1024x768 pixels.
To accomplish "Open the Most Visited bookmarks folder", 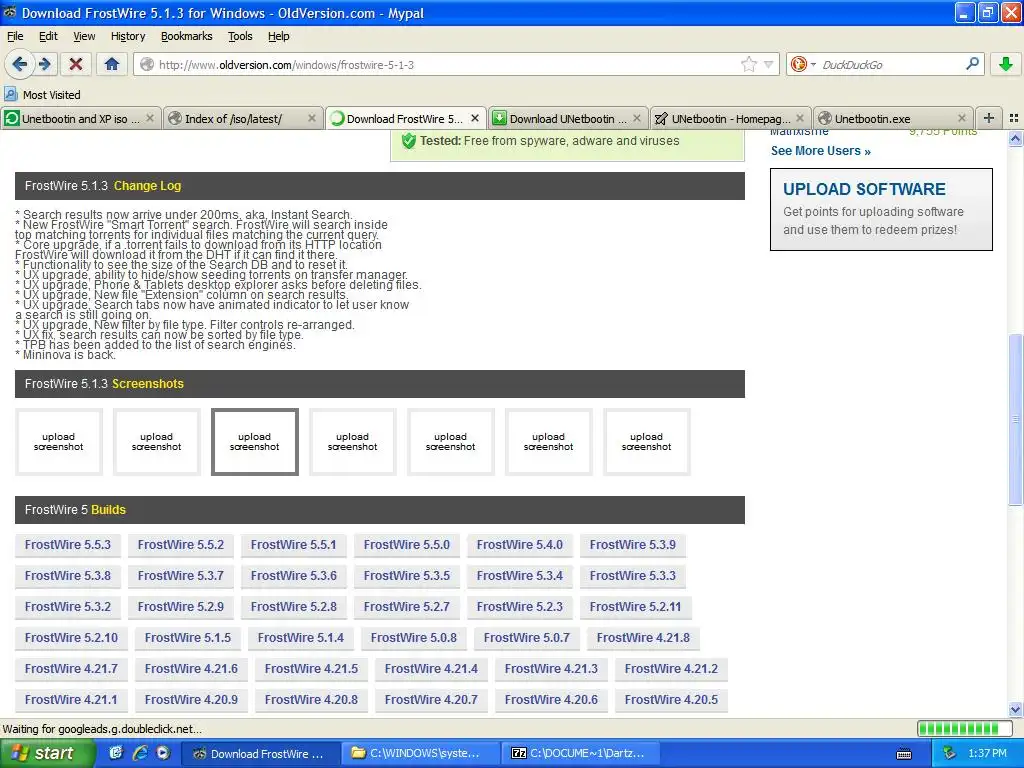I will coord(42,95).
